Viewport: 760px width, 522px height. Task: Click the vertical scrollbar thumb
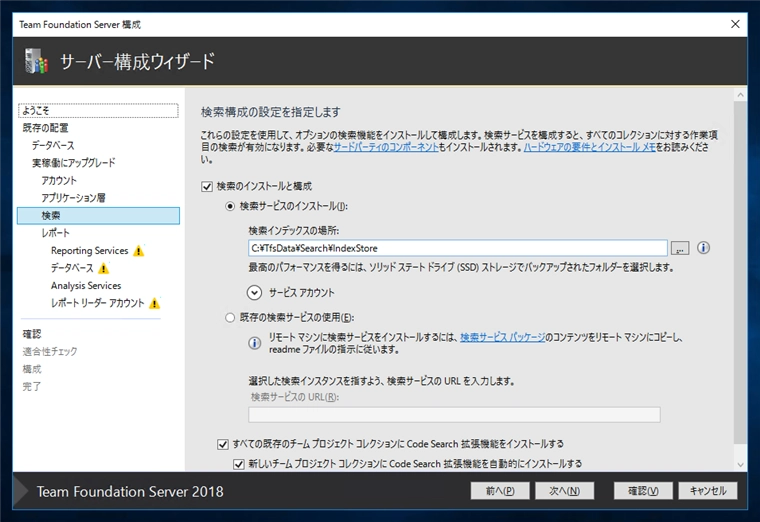click(740, 273)
